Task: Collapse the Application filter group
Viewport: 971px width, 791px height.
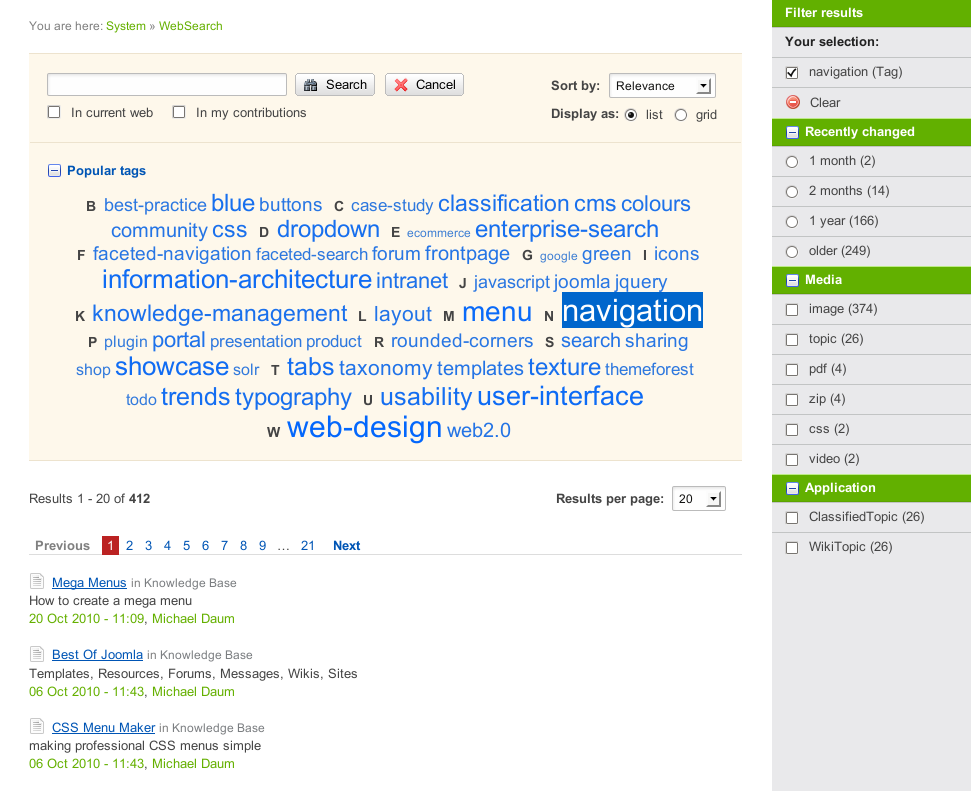Action: (792, 488)
